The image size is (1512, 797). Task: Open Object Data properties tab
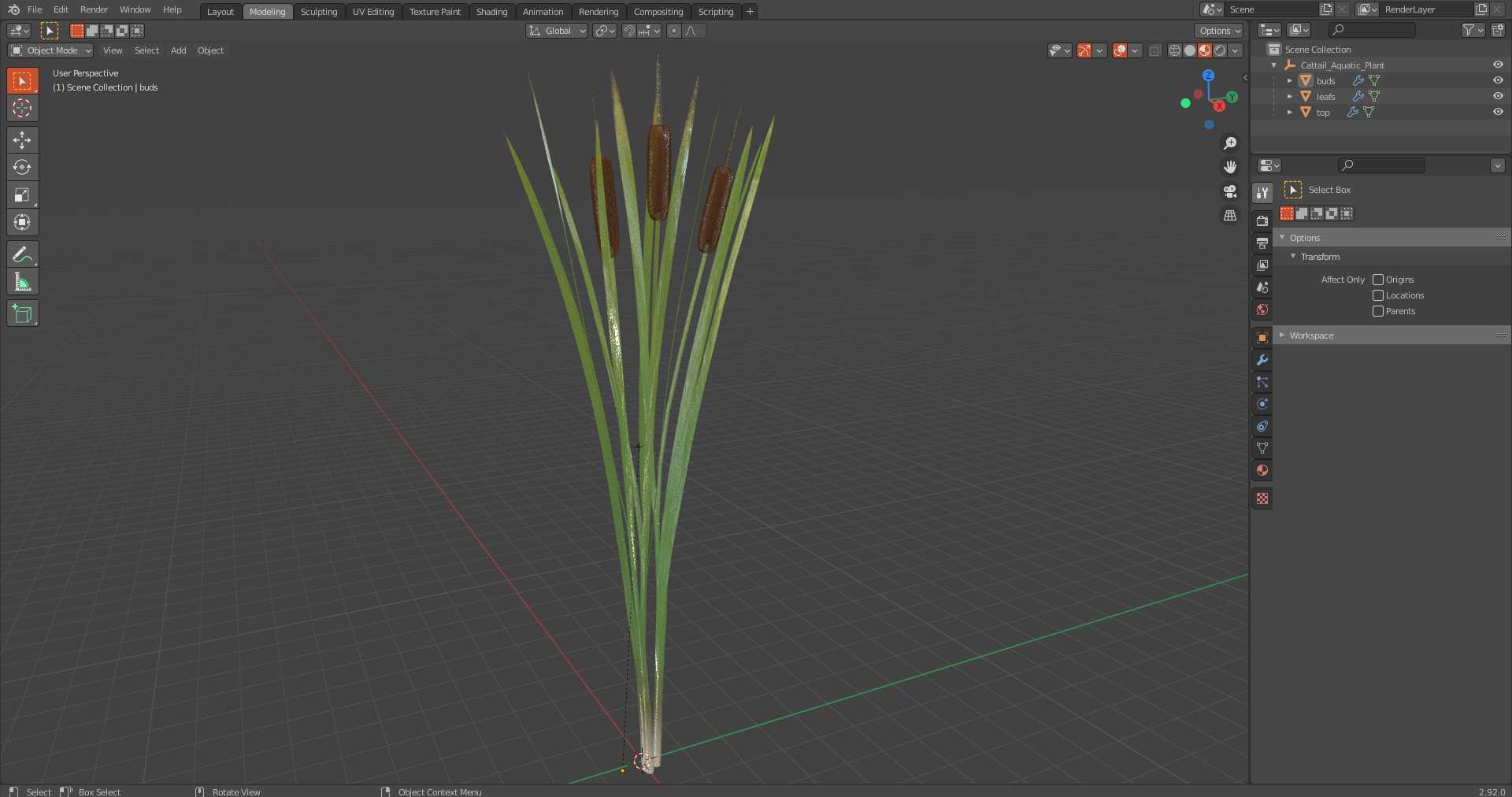(x=1262, y=448)
